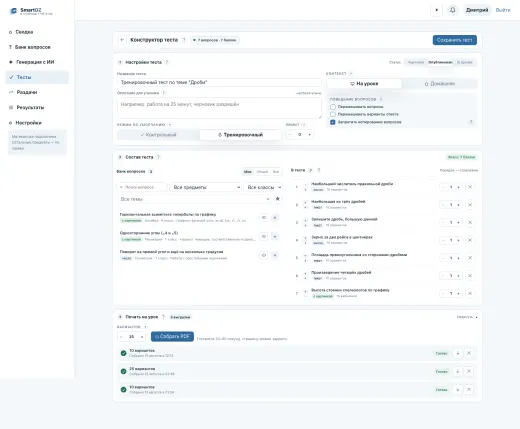
Task: Open the Все предметы dropdown
Action: tap(206, 187)
